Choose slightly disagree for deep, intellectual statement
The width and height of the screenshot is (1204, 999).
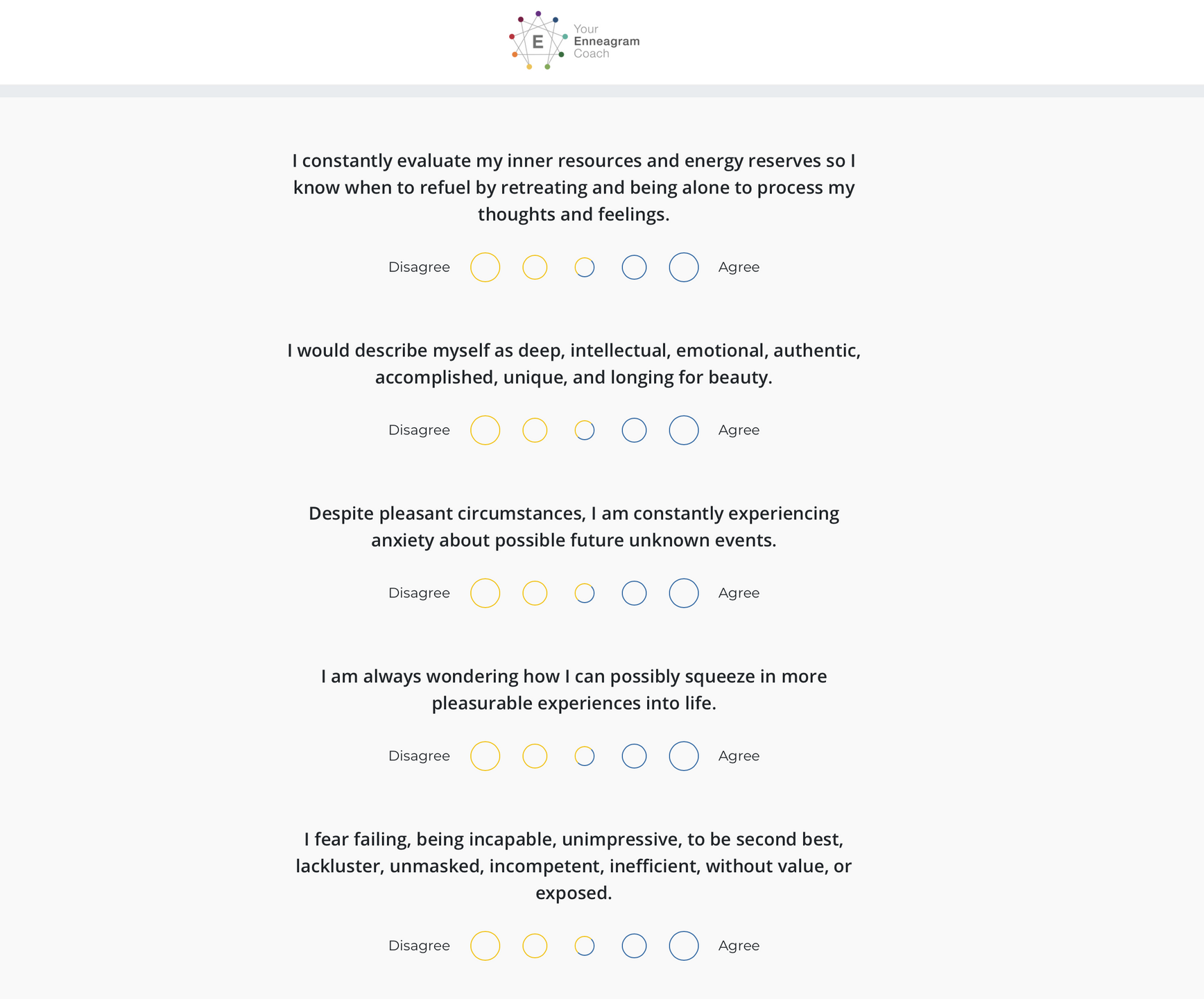tap(535, 430)
